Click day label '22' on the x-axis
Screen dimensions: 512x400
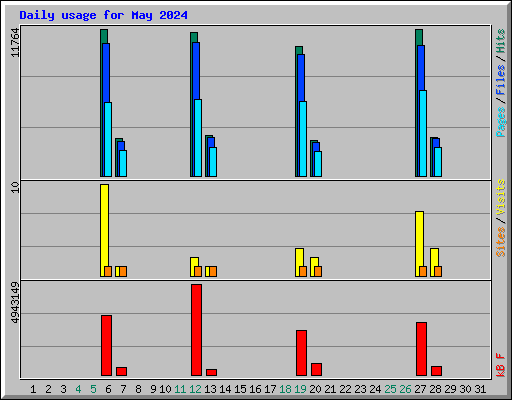coord(345,389)
